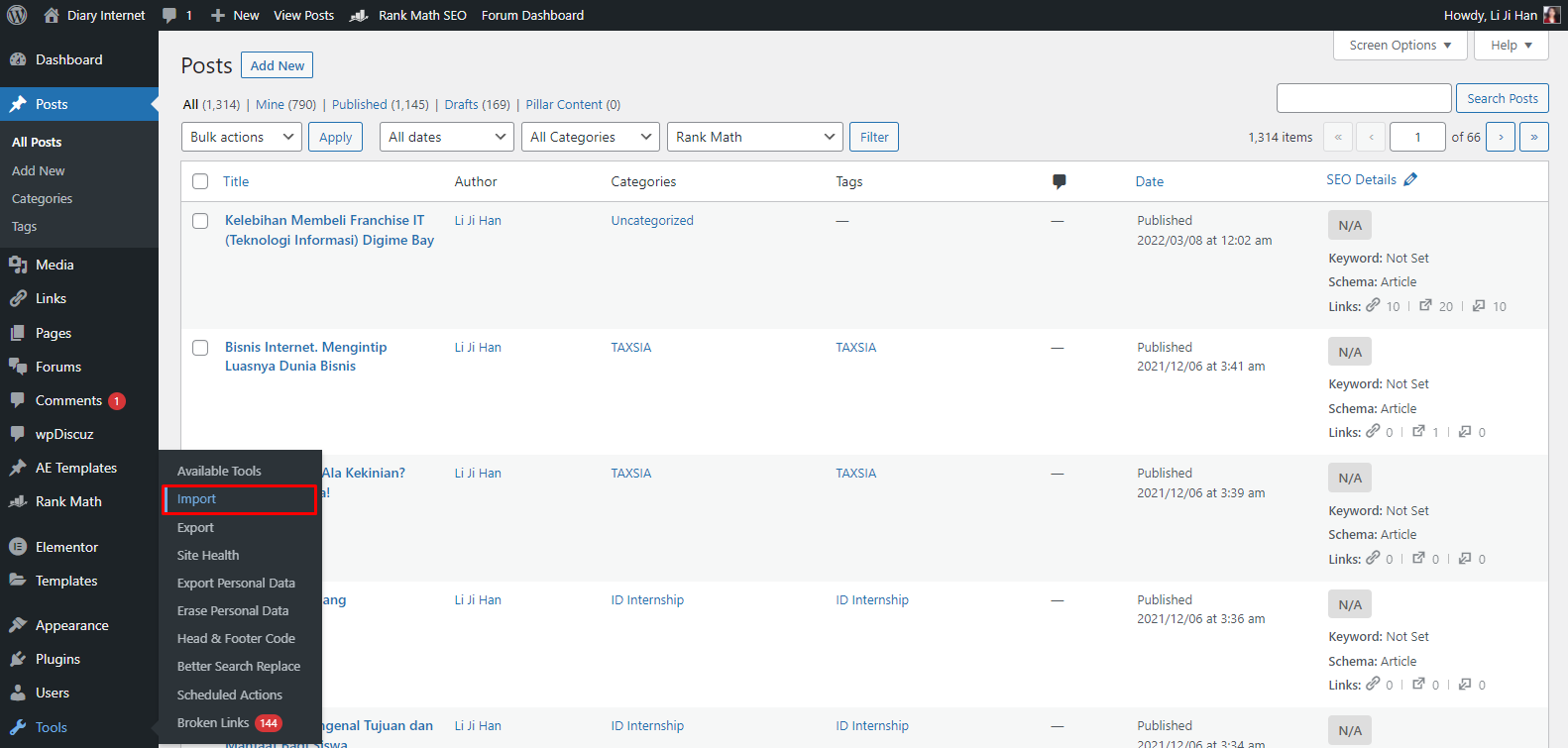Click the Forums icon in sidebar
Image resolution: width=1568 pixels, height=748 pixels.
[x=18, y=367]
